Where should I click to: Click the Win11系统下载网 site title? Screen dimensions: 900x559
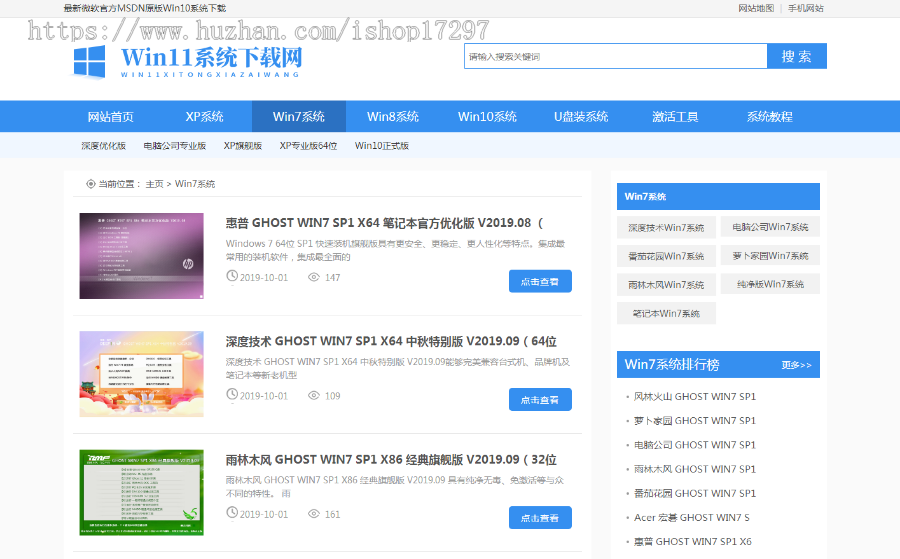(x=211, y=58)
